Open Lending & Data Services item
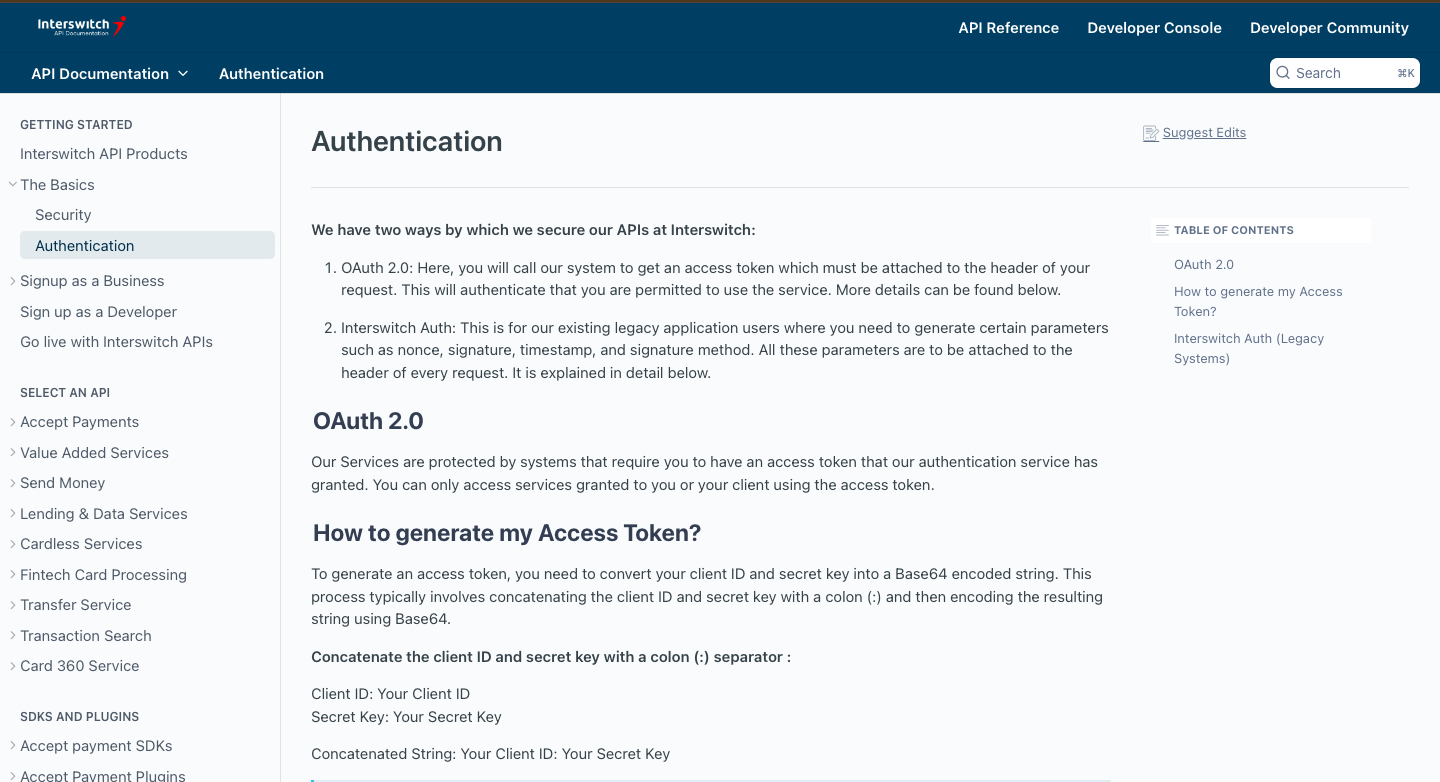The height and width of the screenshot is (782, 1440). point(104,514)
